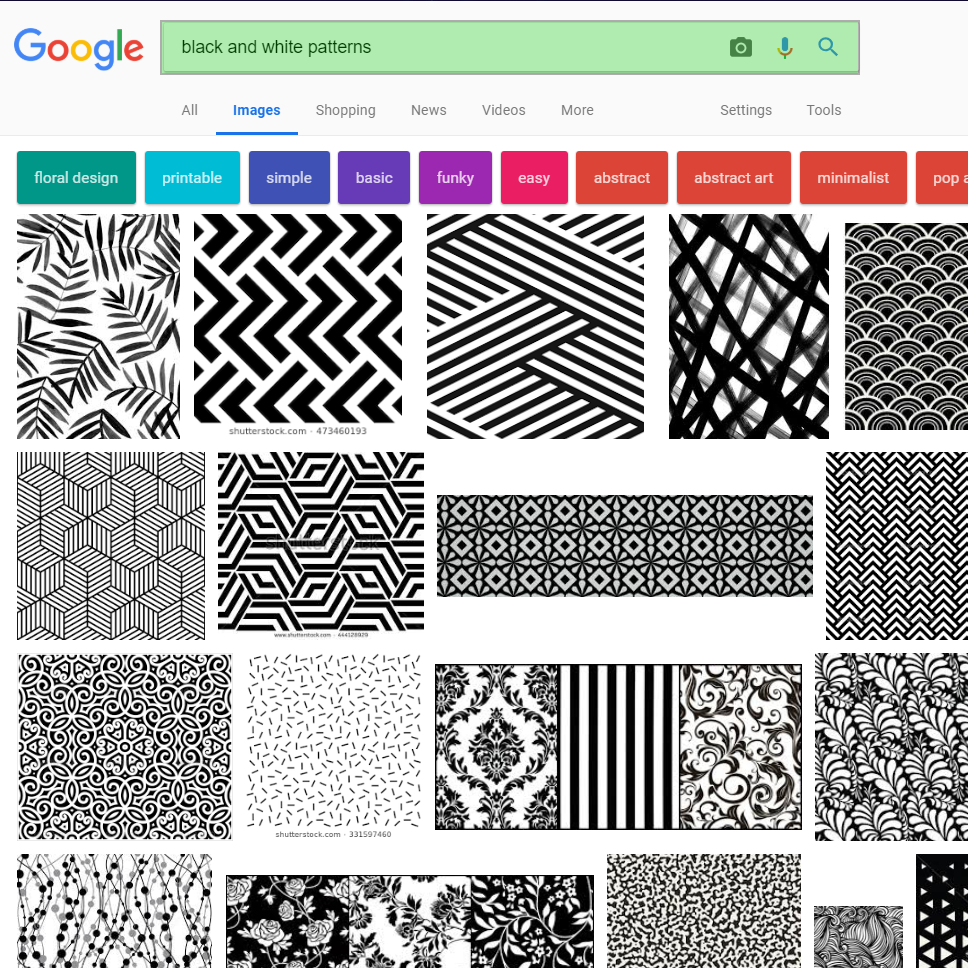Open the Videos tab
The height and width of the screenshot is (968, 968).
point(503,110)
